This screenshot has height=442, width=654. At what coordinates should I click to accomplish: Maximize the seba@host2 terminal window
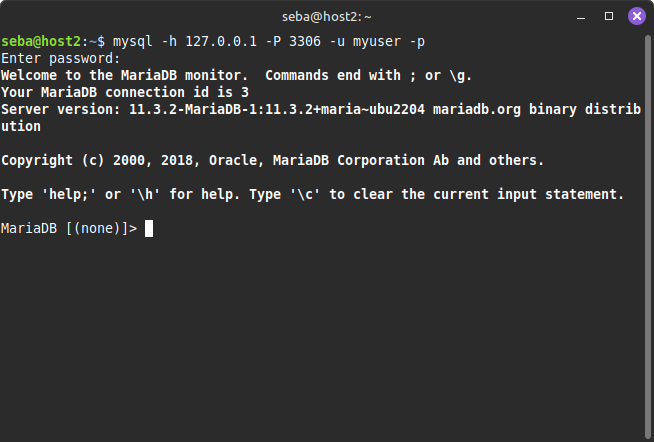pos(609,16)
